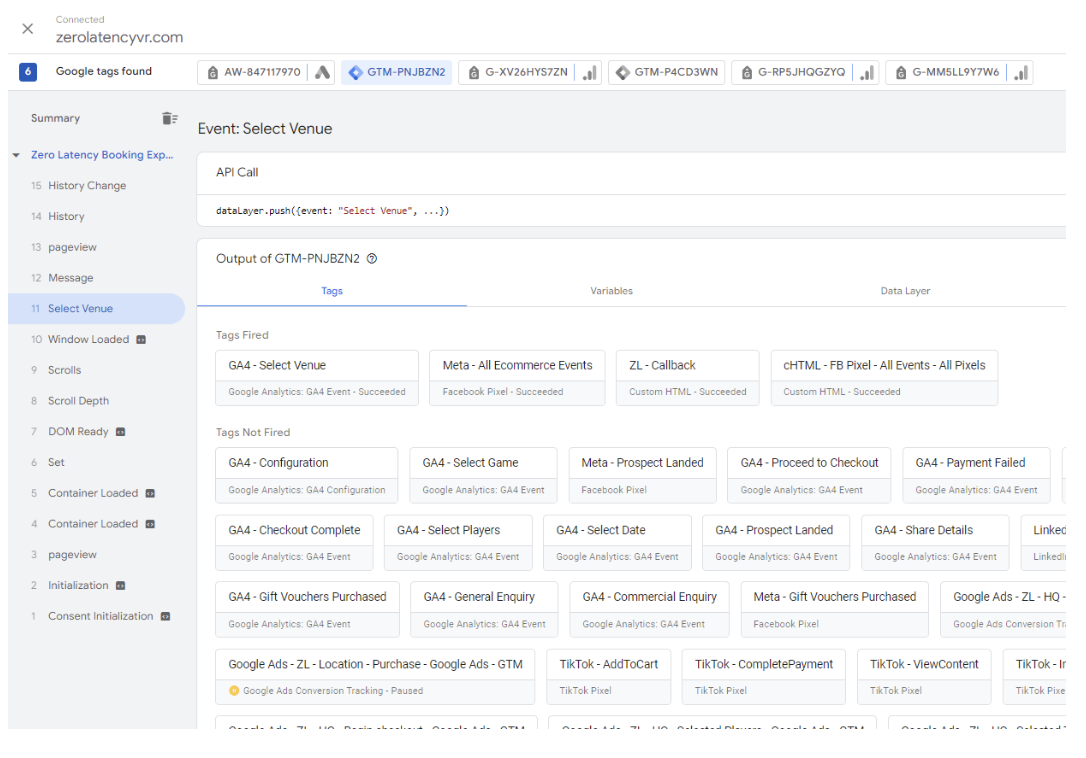Switch to the Variables tab
1086x758 pixels.
click(x=611, y=291)
